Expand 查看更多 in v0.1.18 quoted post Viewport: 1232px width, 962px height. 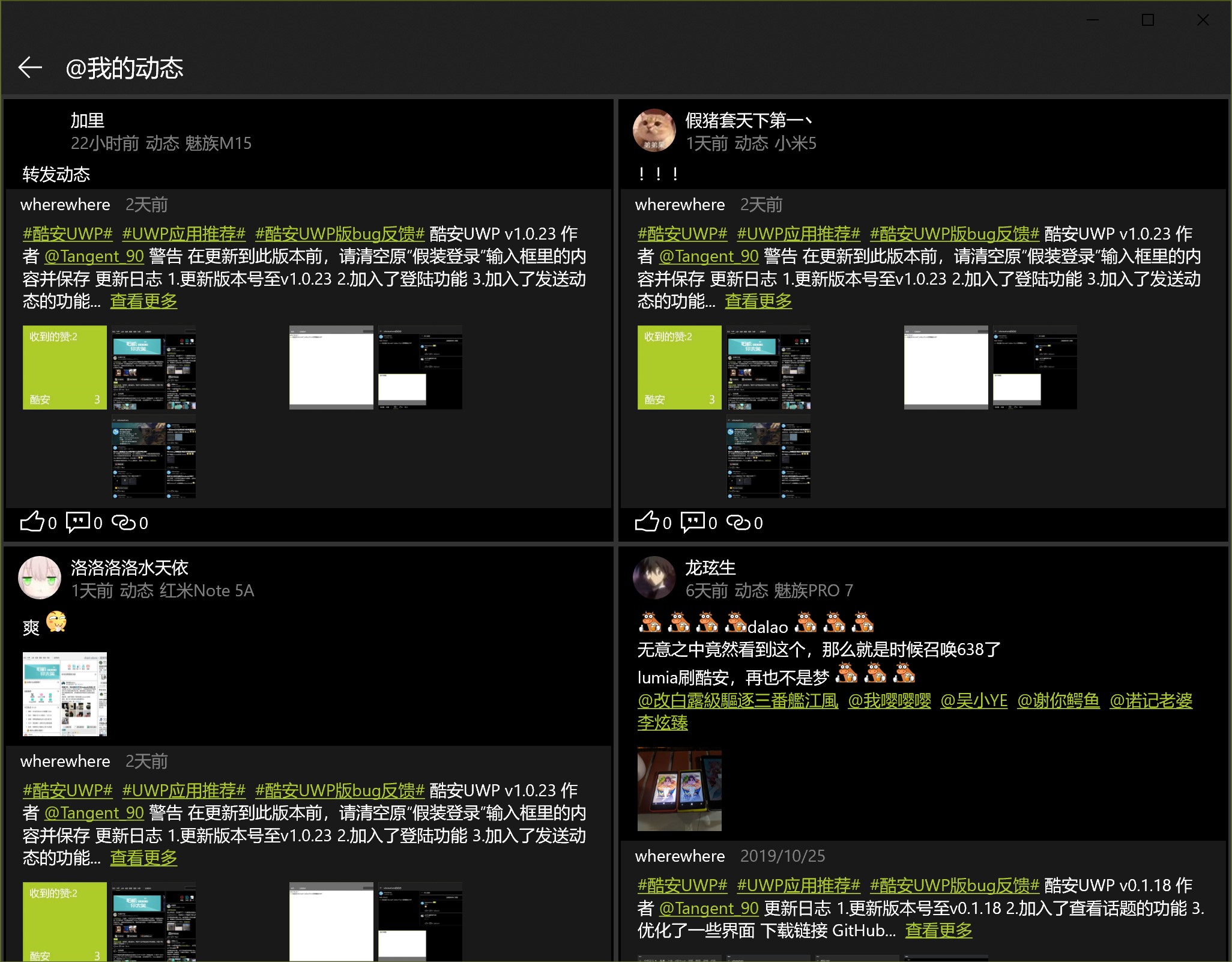tap(938, 931)
